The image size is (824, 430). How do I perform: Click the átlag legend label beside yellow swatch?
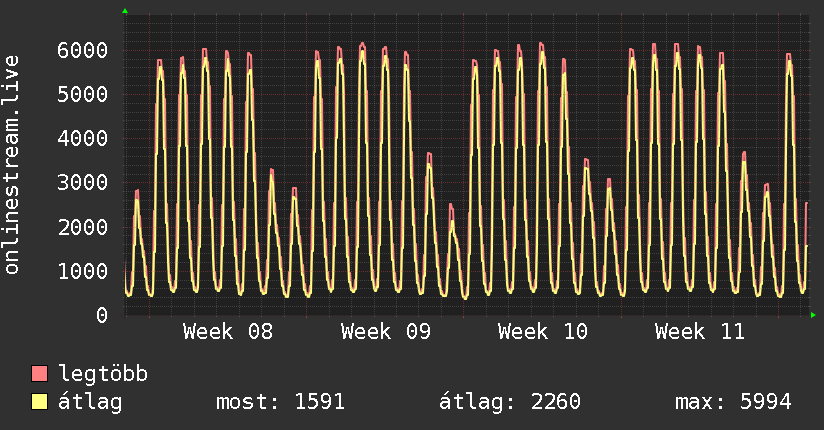90,403
